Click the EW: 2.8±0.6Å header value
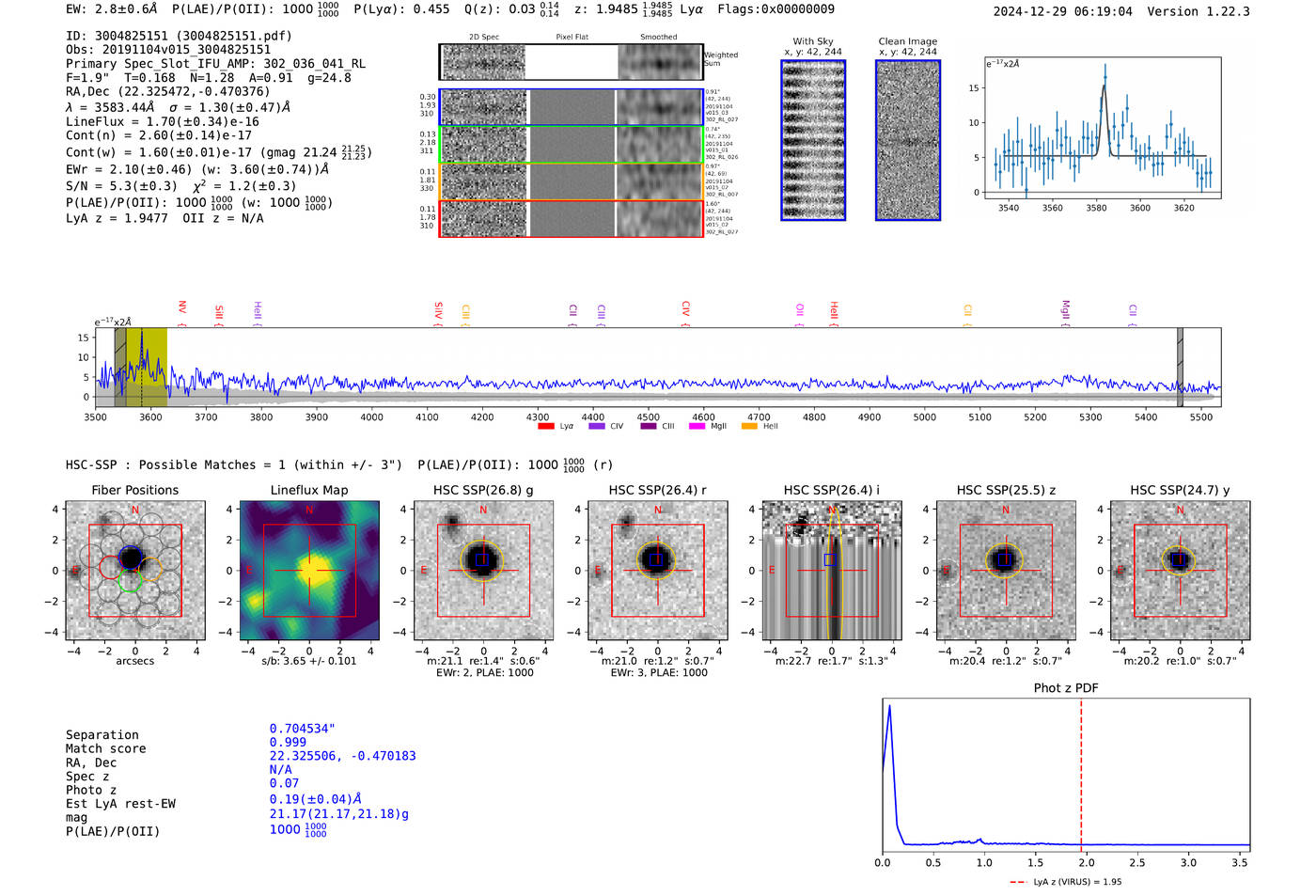The height and width of the screenshot is (896, 1316). [112, 9]
